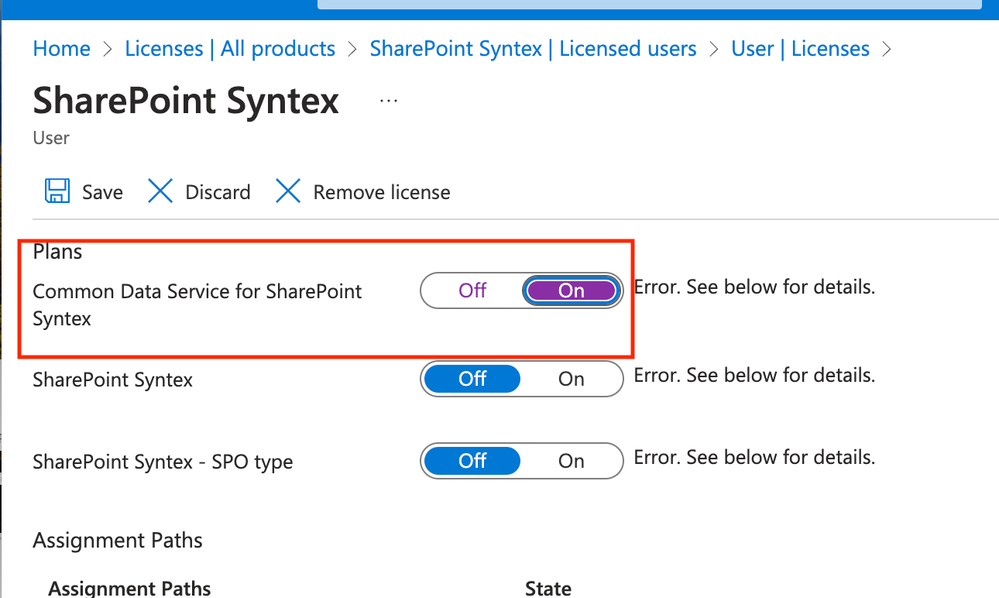Go to the Home breadcrumb

click(61, 49)
